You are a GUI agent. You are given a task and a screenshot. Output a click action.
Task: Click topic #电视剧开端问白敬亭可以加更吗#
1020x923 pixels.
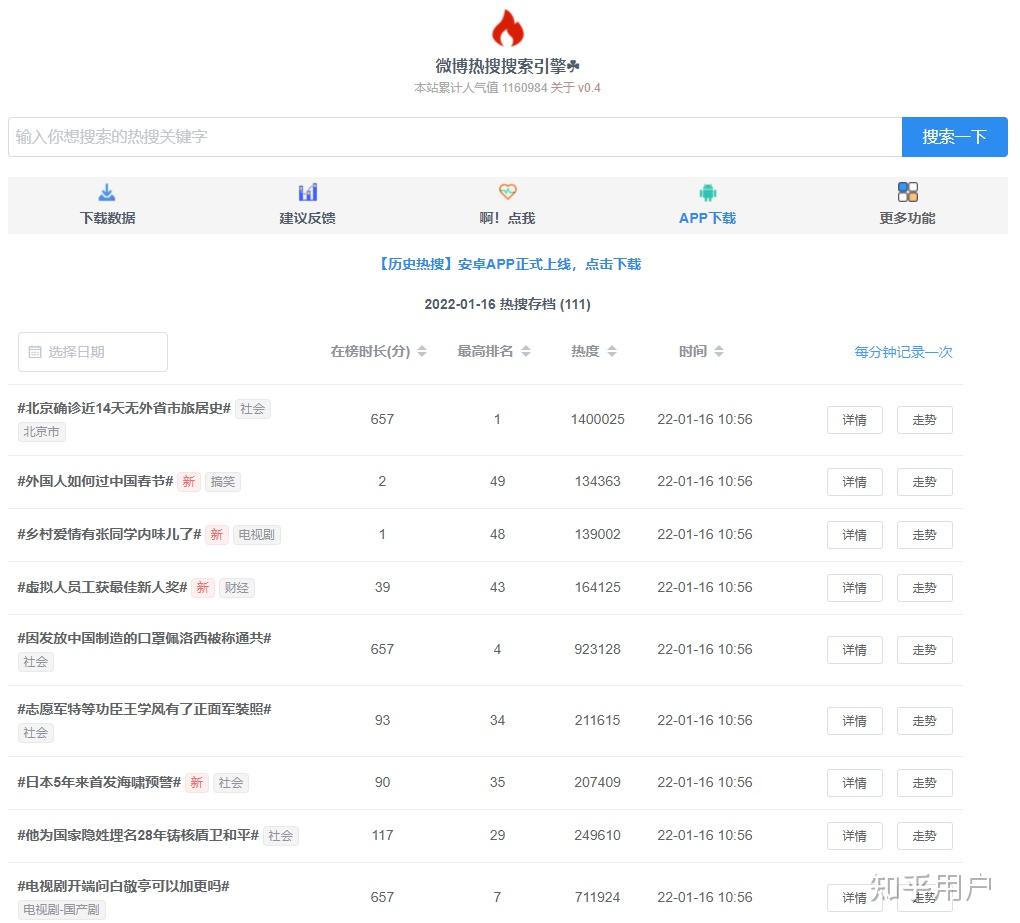pyautogui.click(x=124, y=886)
